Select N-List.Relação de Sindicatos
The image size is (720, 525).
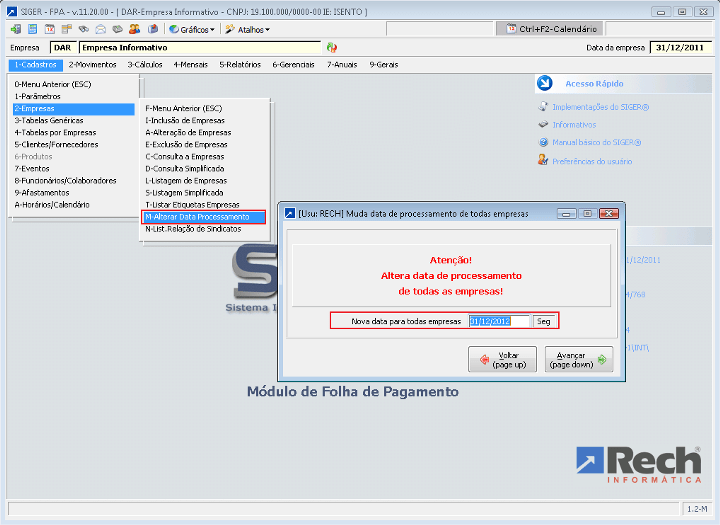coord(204,229)
